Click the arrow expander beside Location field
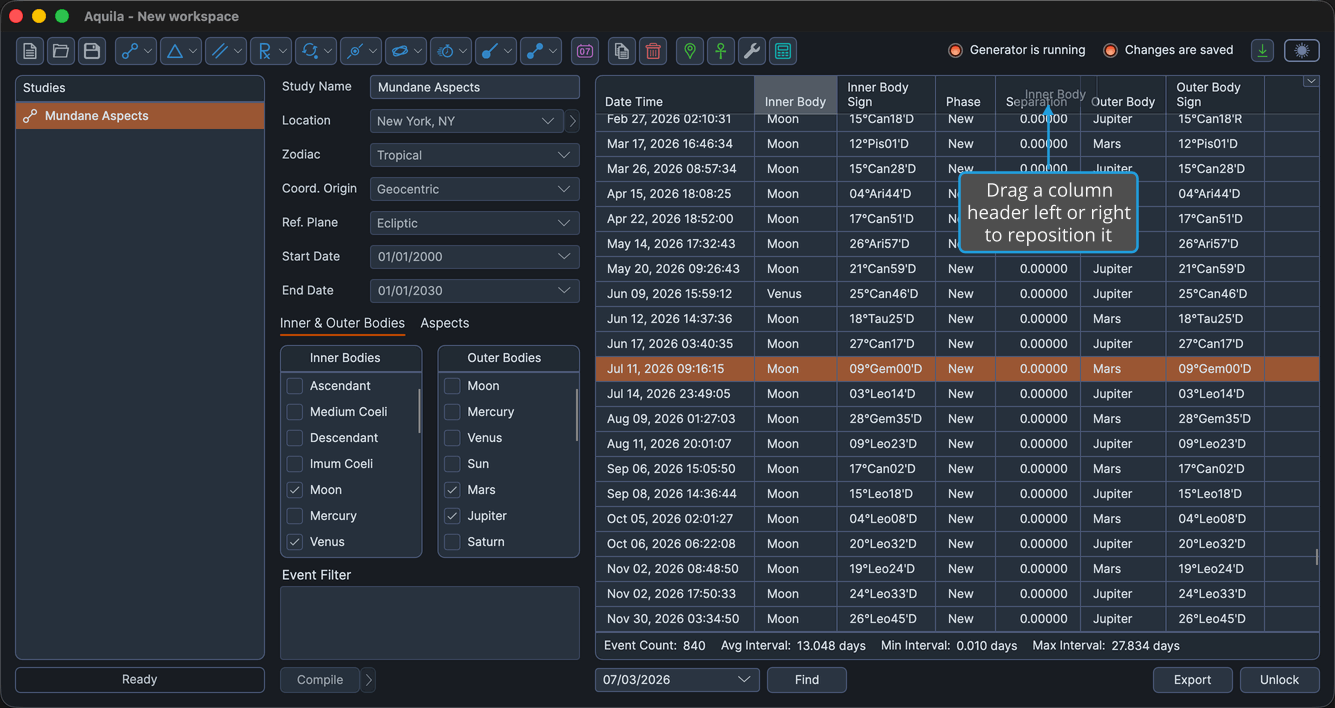The width and height of the screenshot is (1335, 708). point(573,121)
